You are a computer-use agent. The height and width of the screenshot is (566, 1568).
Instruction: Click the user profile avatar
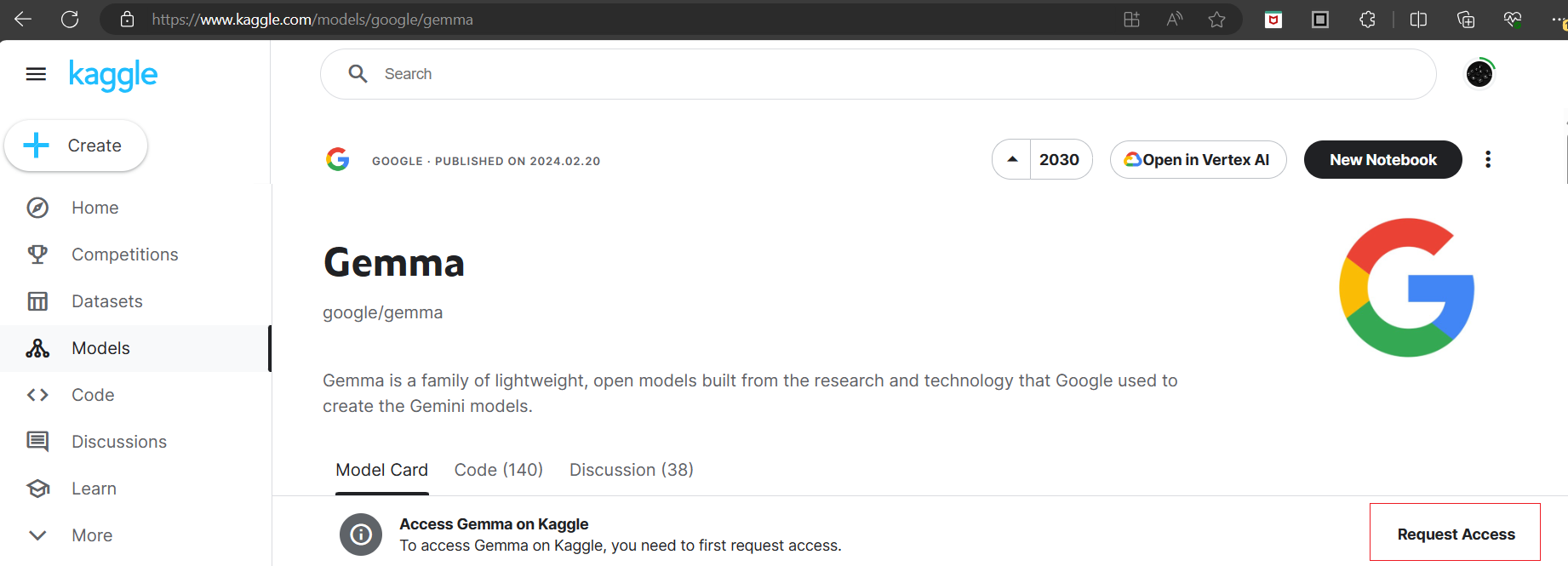[1479, 74]
